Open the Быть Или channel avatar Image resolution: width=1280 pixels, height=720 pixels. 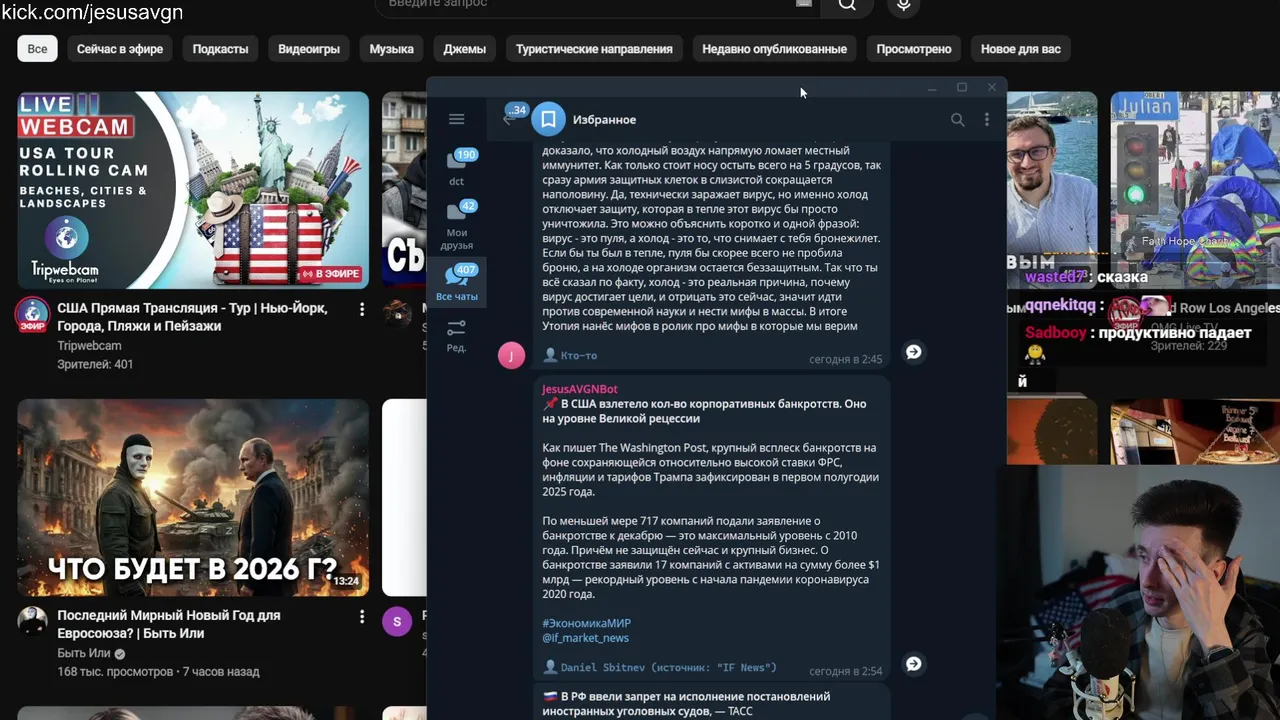[x=33, y=622]
